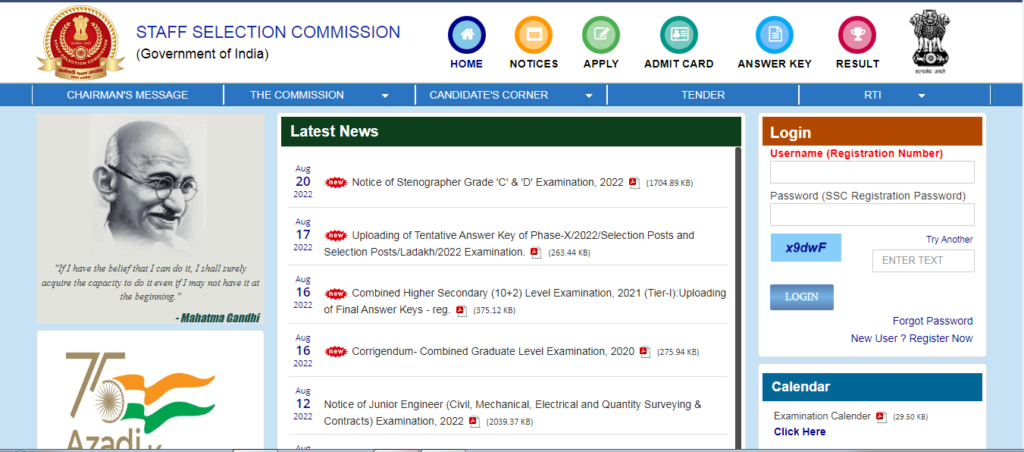
Task: Open PDF icon for Junior Engineer notice
Action: point(474,421)
